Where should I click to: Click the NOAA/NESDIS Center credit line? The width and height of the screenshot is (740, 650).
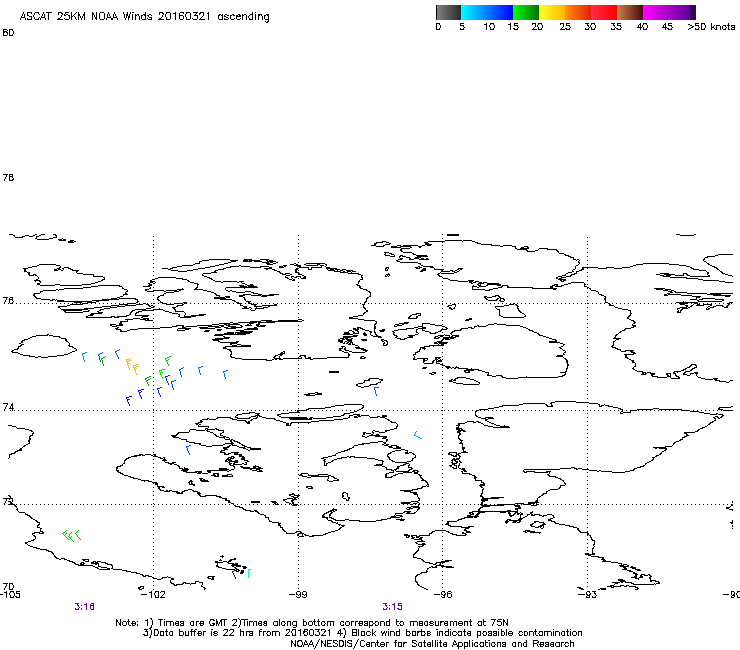432,644
